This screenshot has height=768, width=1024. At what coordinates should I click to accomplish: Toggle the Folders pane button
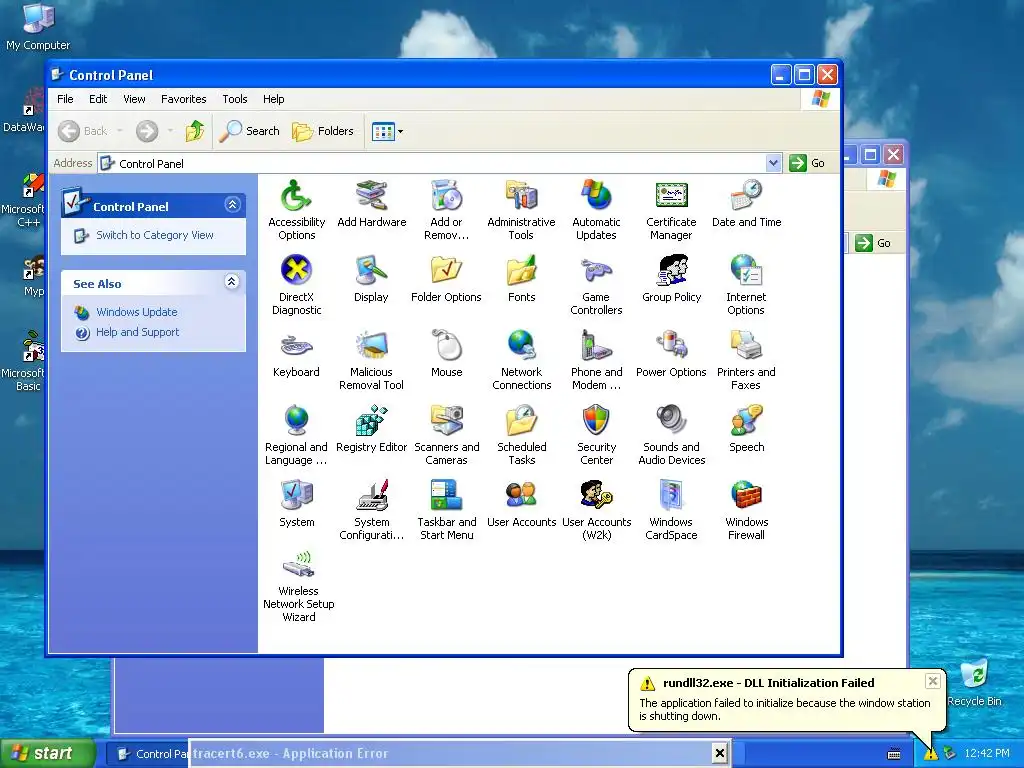coord(323,131)
